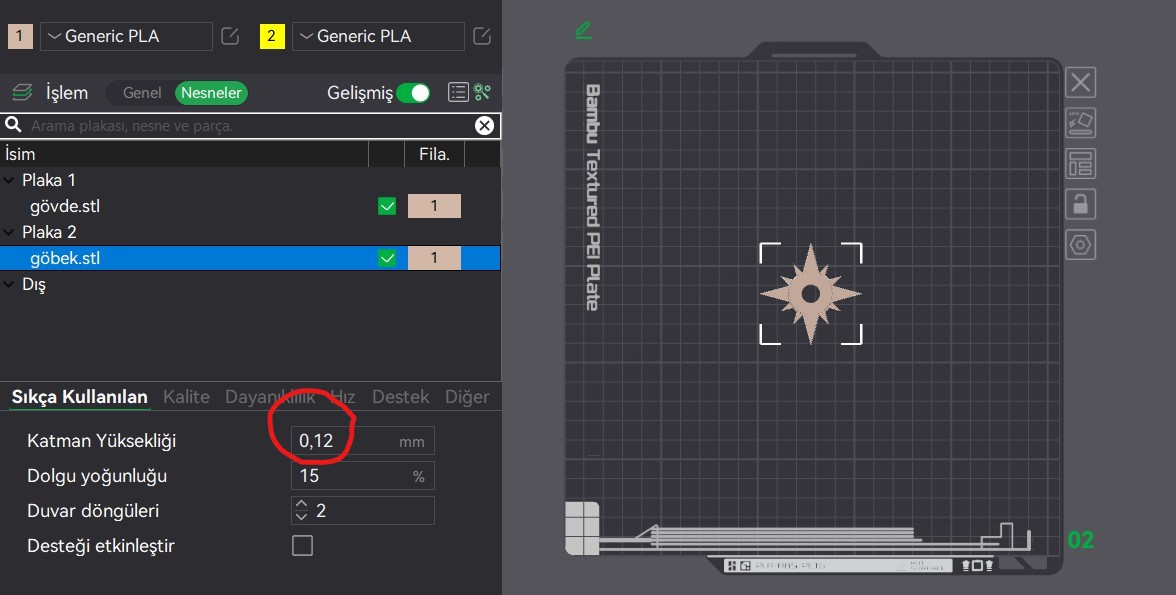
Task: Increase Duvar döngüleri with up arrow
Action: coord(302,504)
